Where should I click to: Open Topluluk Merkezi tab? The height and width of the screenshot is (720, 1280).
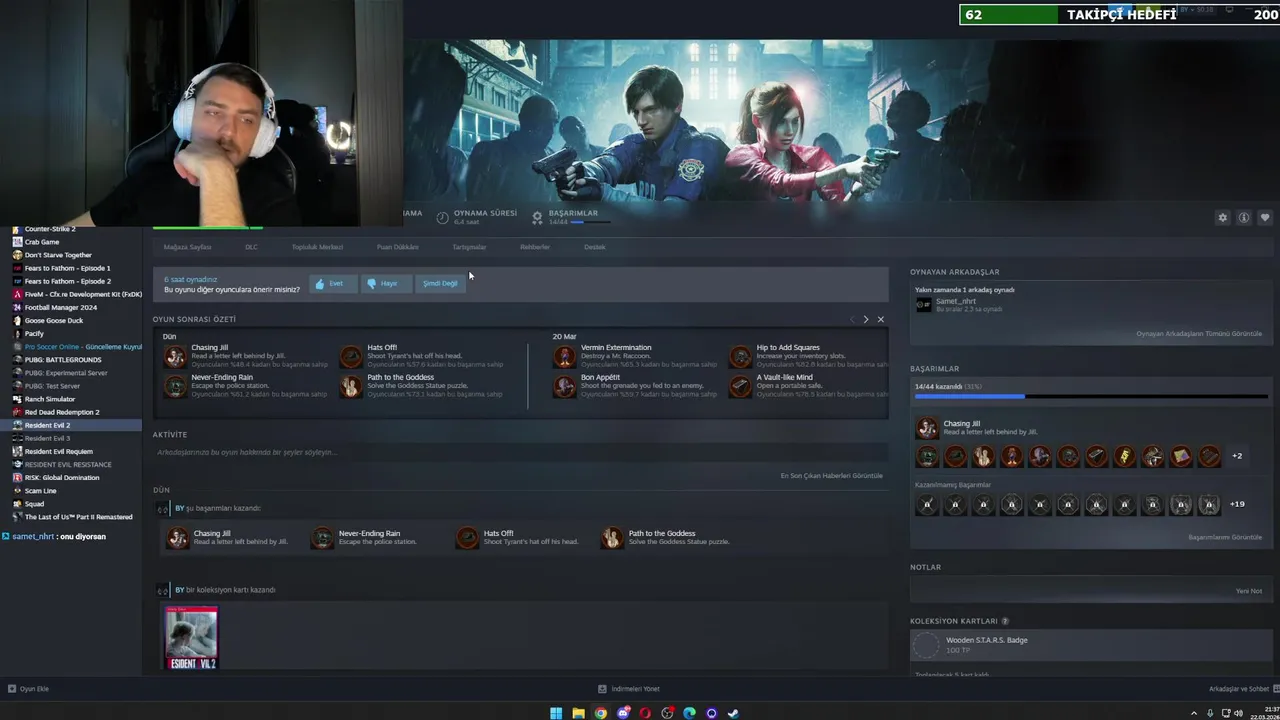tap(317, 247)
